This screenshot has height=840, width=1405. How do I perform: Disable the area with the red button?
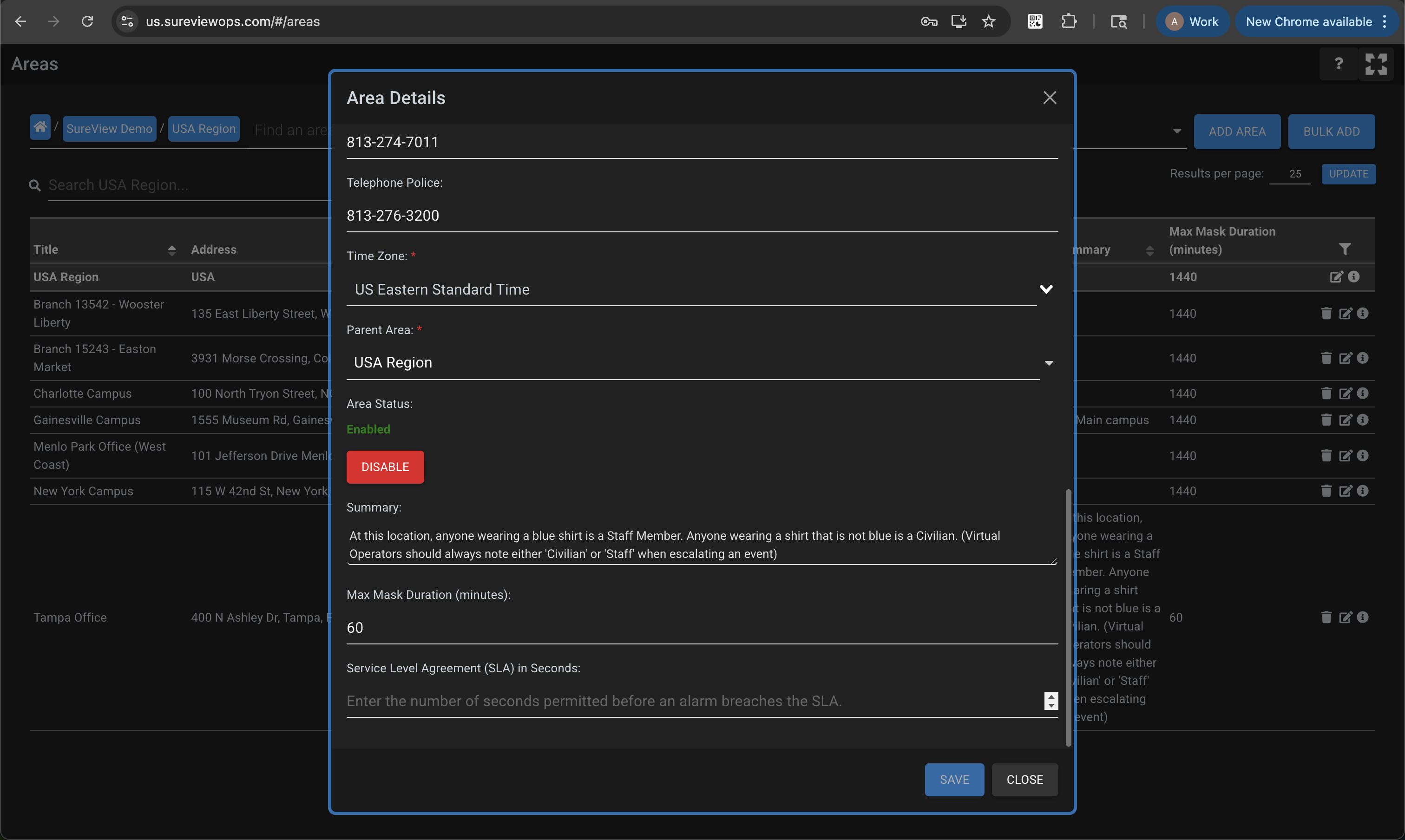click(385, 467)
